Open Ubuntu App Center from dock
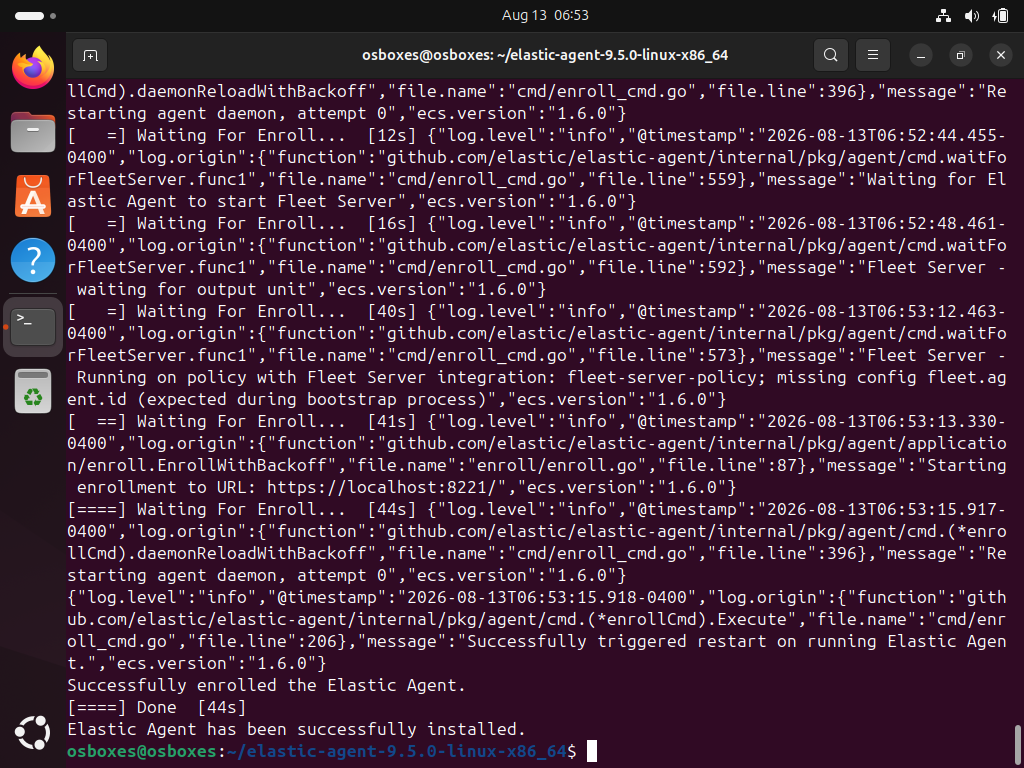 pos(33,196)
